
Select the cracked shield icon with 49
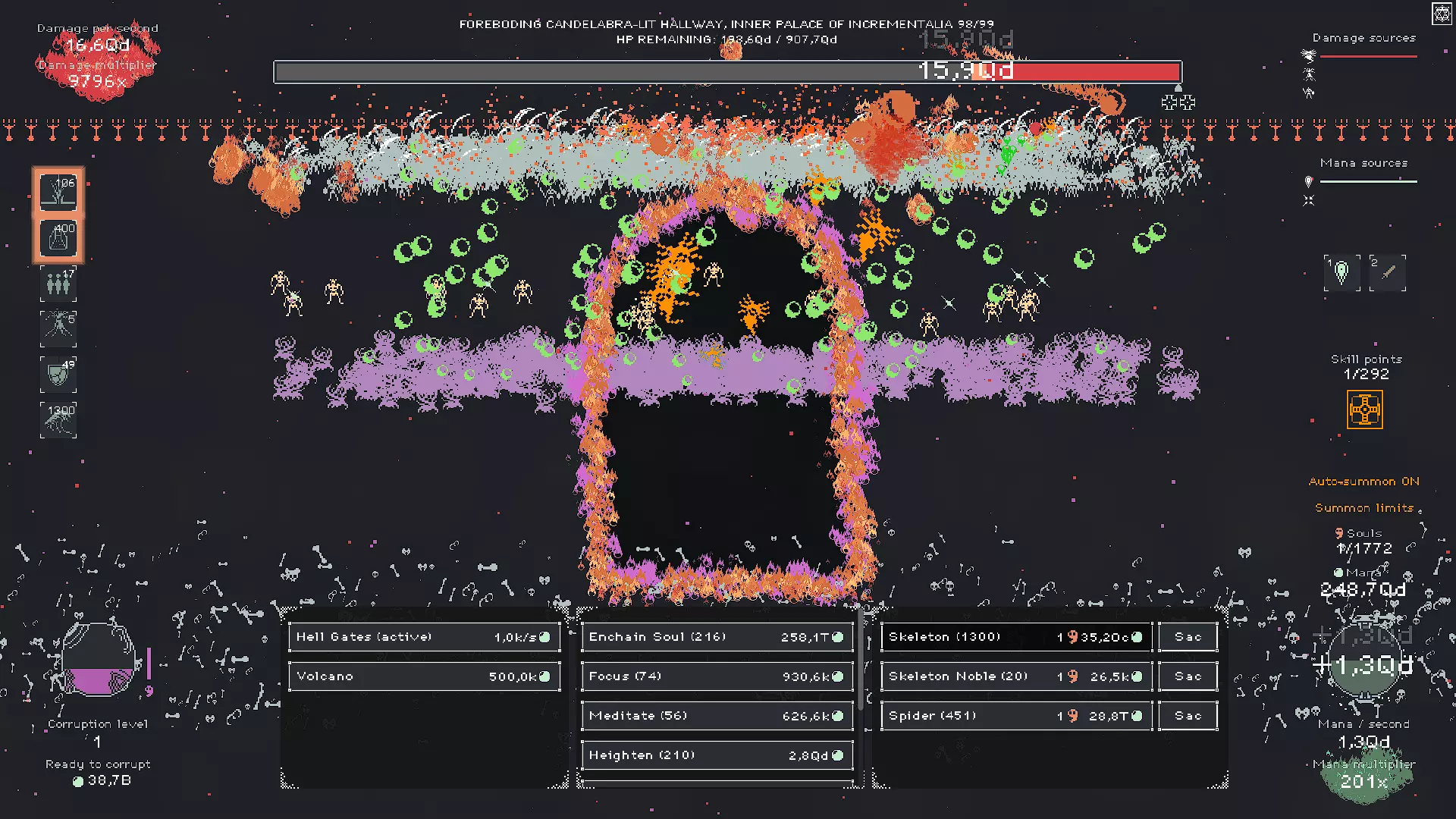(x=58, y=374)
